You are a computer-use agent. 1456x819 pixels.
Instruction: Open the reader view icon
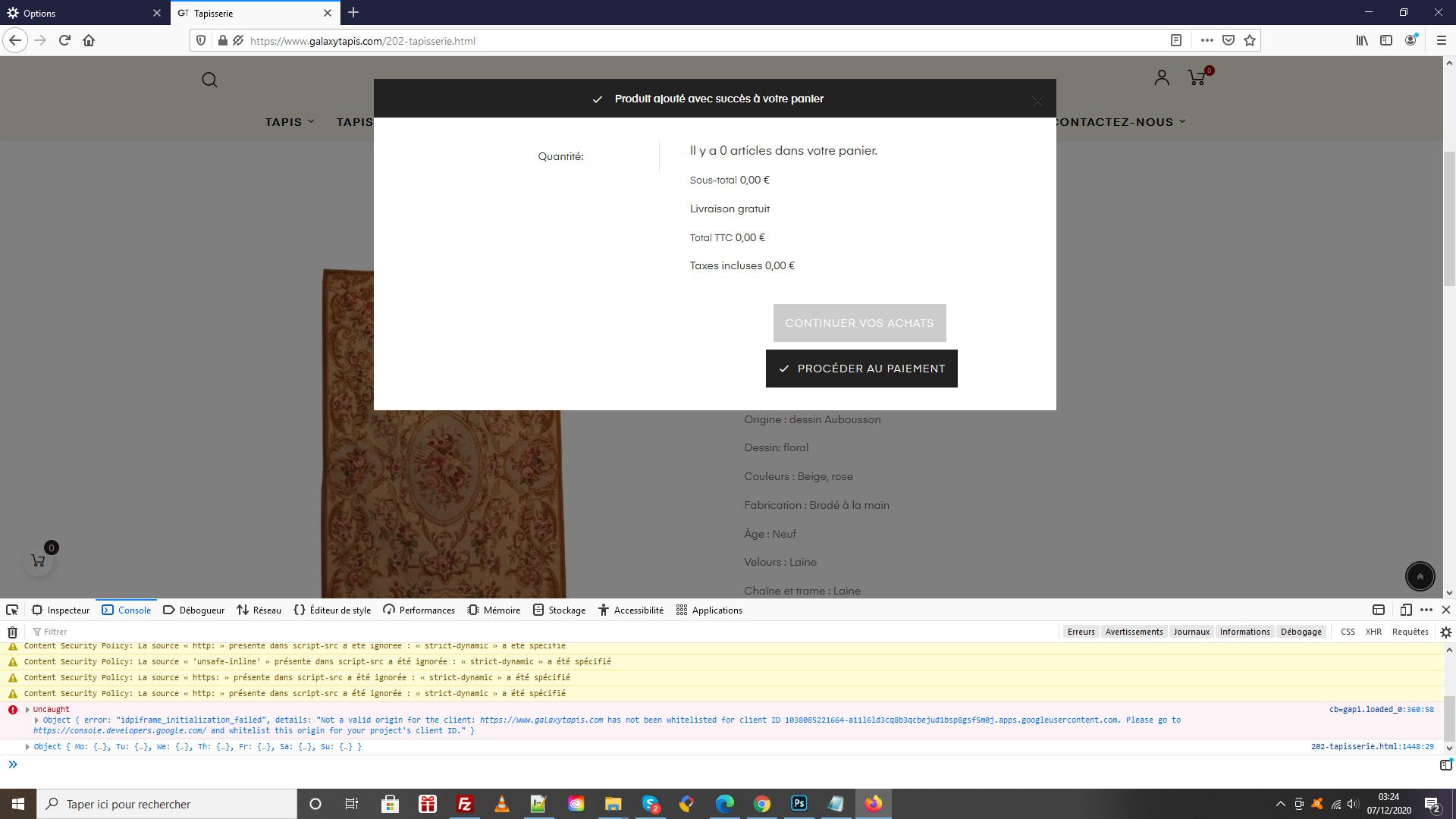click(x=1176, y=40)
